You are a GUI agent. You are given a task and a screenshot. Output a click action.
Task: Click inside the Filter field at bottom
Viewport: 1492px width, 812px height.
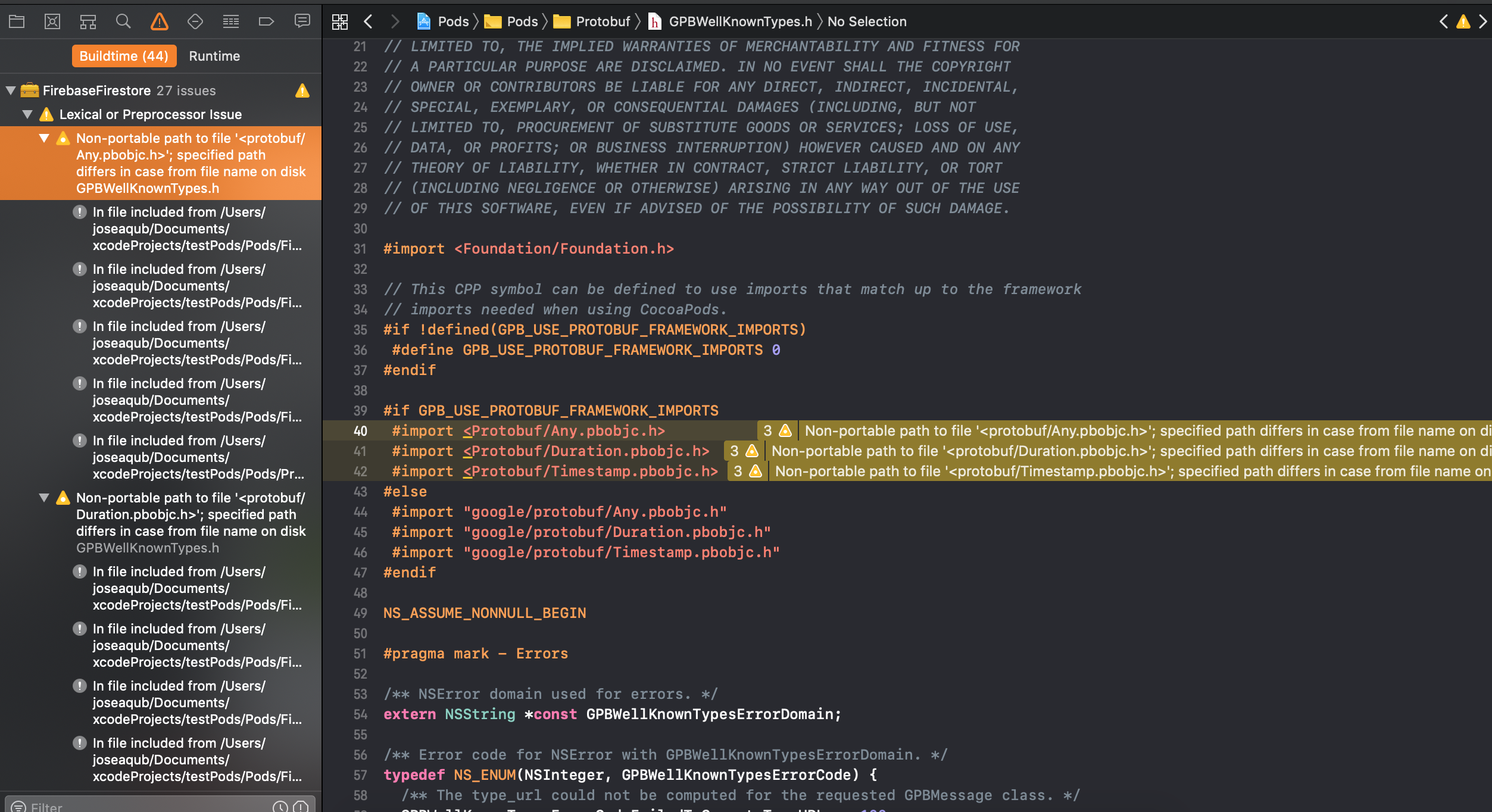point(119,807)
